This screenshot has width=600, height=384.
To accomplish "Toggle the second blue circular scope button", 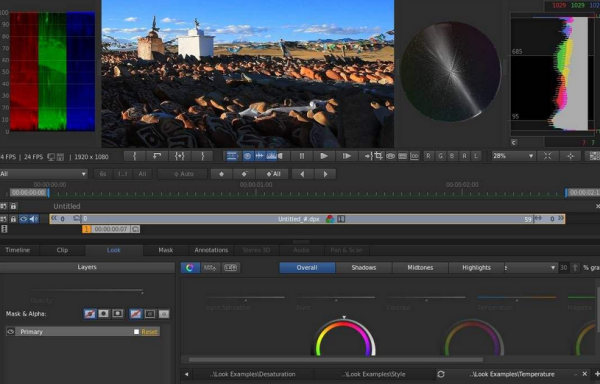I will tap(248, 156).
